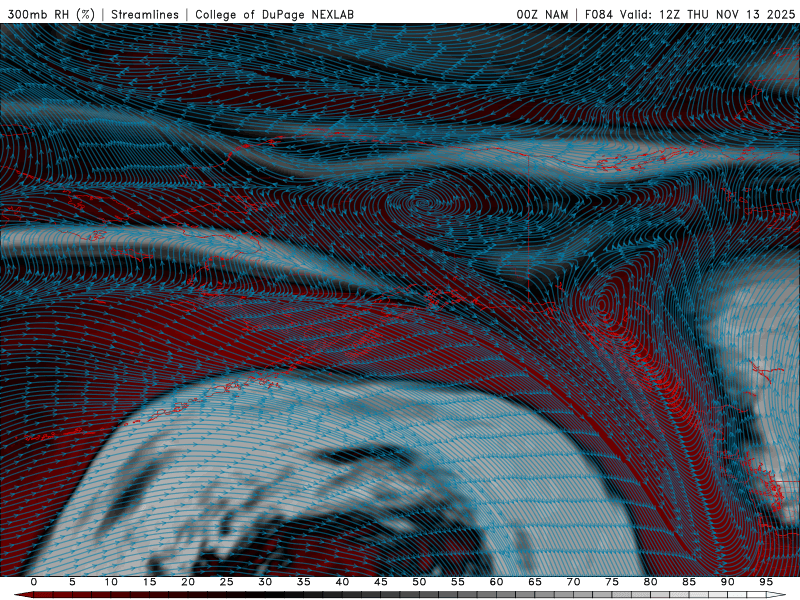Click the 60 value on color scale
Screen dimensions: 800x600
pyautogui.click(x=496, y=582)
